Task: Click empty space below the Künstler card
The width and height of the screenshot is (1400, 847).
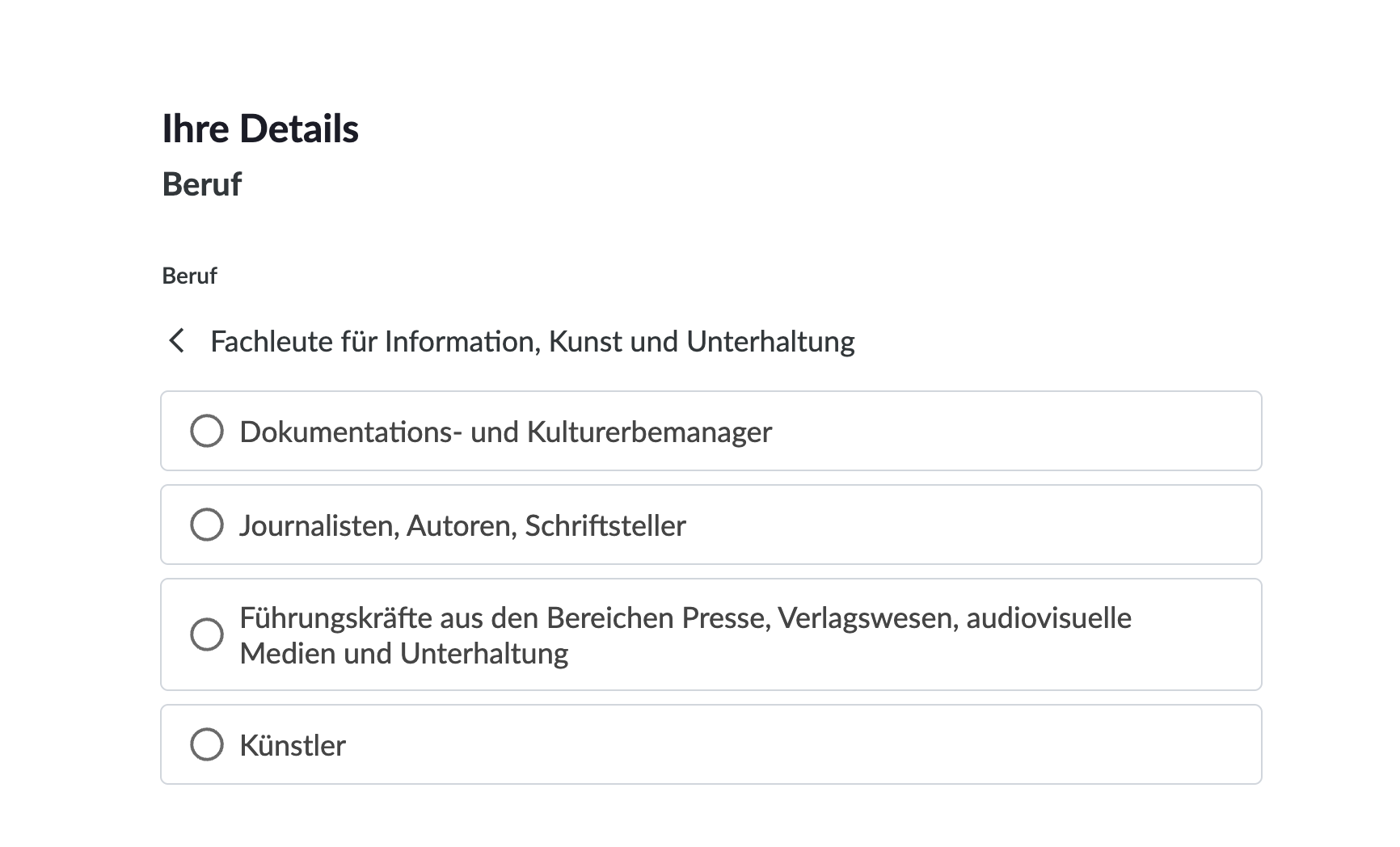Action: point(711,816)
